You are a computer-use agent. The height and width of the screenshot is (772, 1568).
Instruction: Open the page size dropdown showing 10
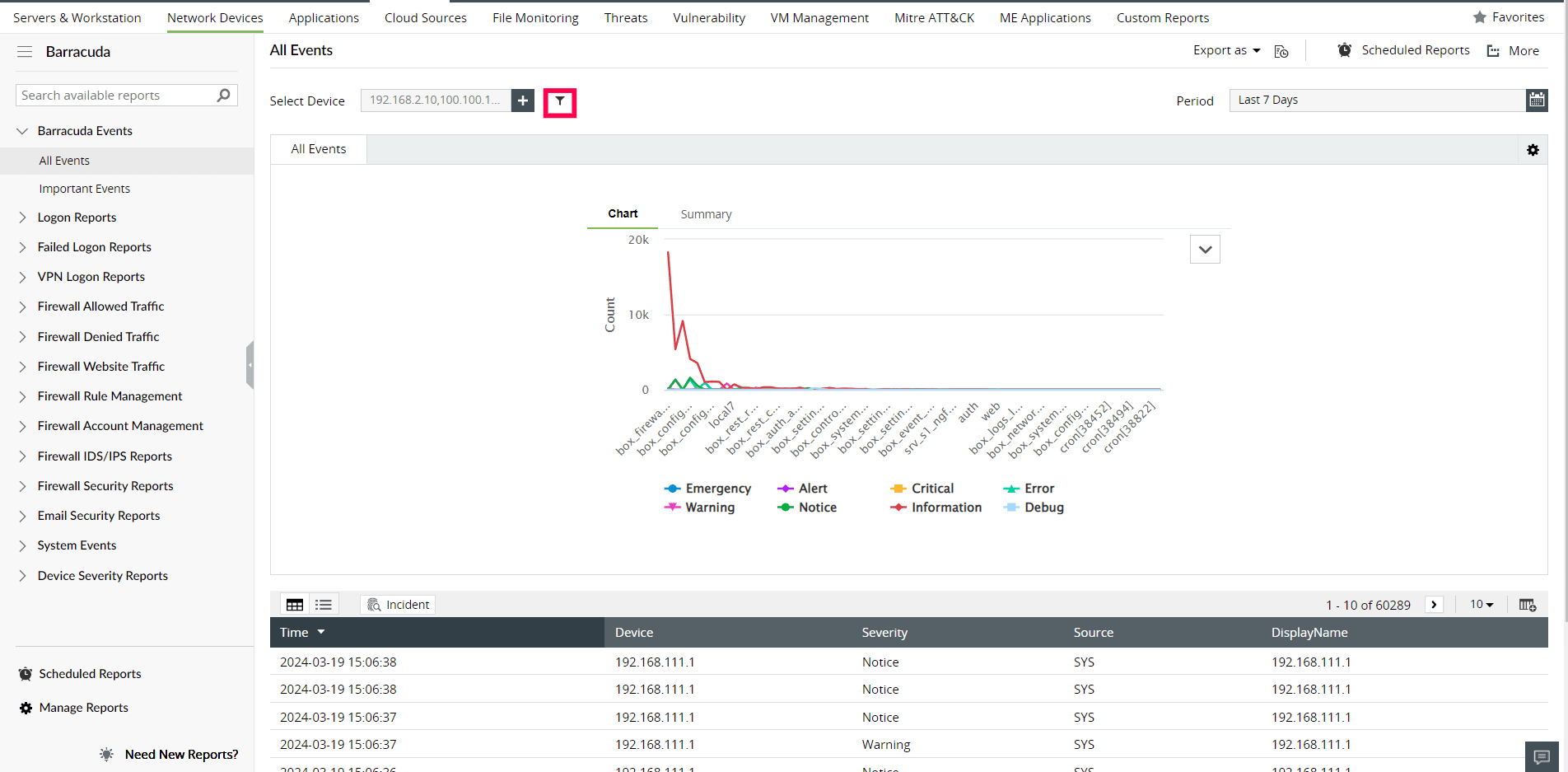click(1481, 604)
